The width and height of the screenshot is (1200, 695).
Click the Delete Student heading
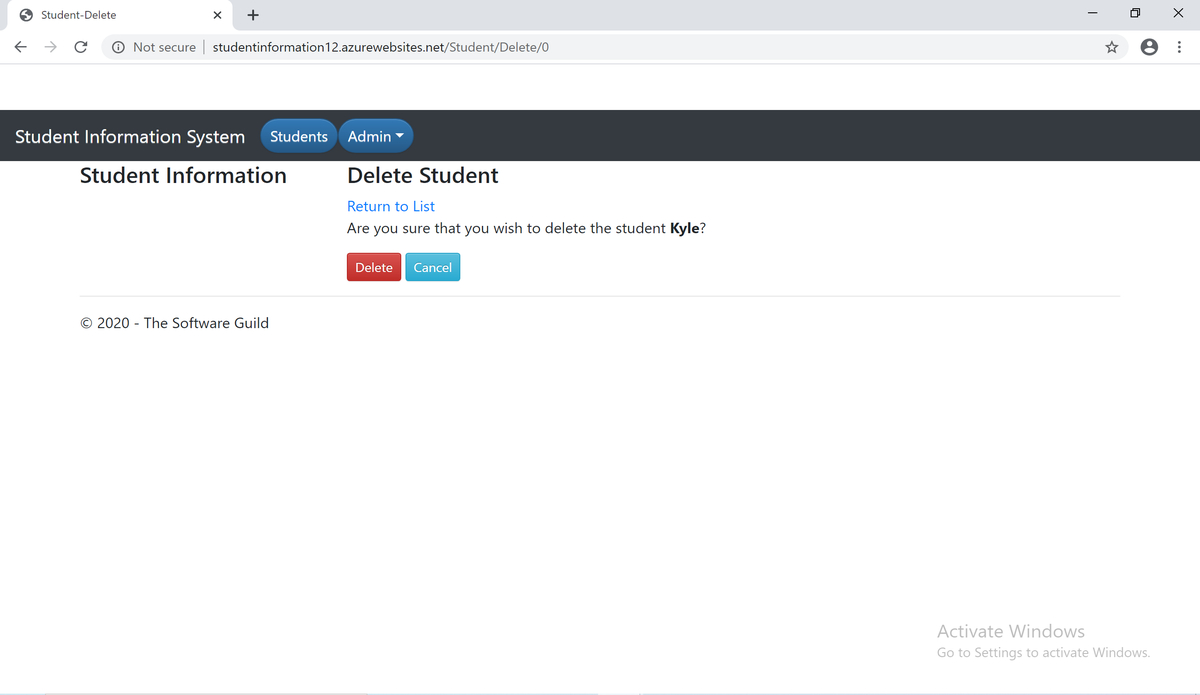[423, 176]
